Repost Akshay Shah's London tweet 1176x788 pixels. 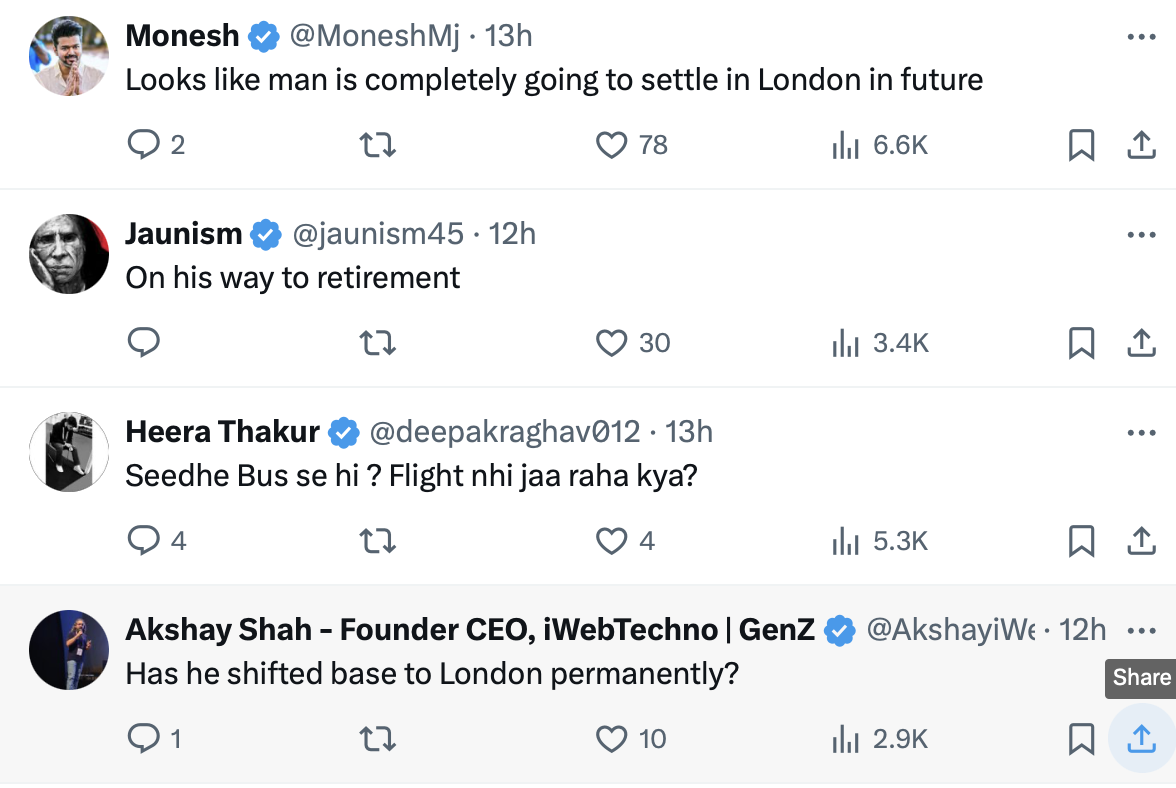click(377, 739)
